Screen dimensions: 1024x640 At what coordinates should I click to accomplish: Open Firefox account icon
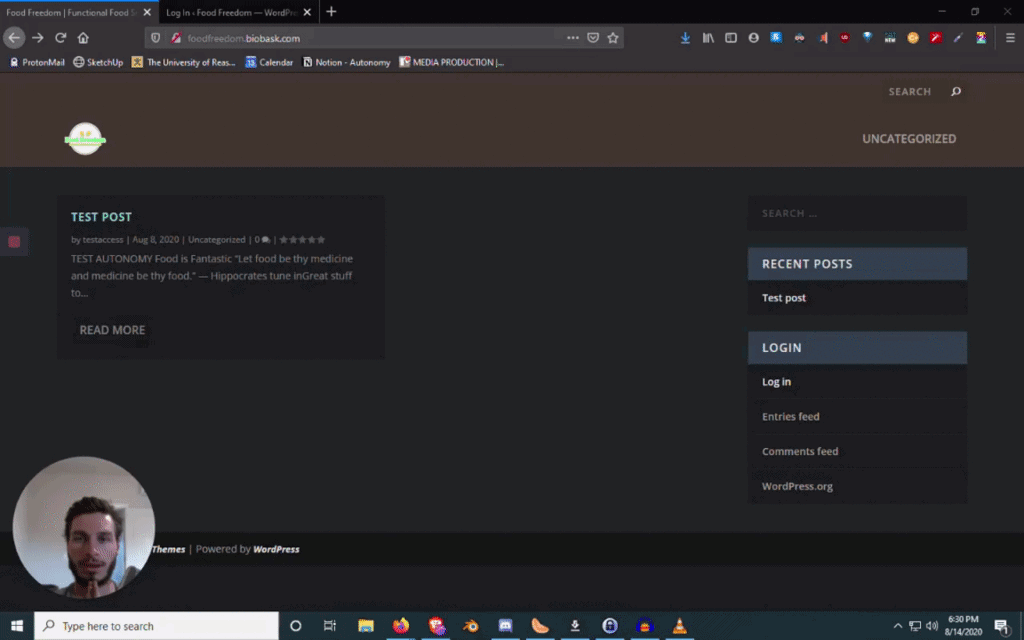(x=754, y=38)
